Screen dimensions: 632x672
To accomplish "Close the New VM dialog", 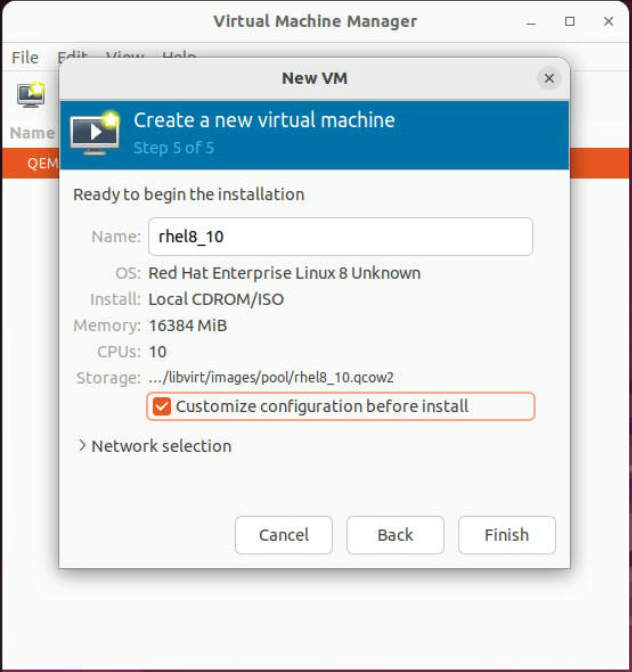I will pos(548,78).
